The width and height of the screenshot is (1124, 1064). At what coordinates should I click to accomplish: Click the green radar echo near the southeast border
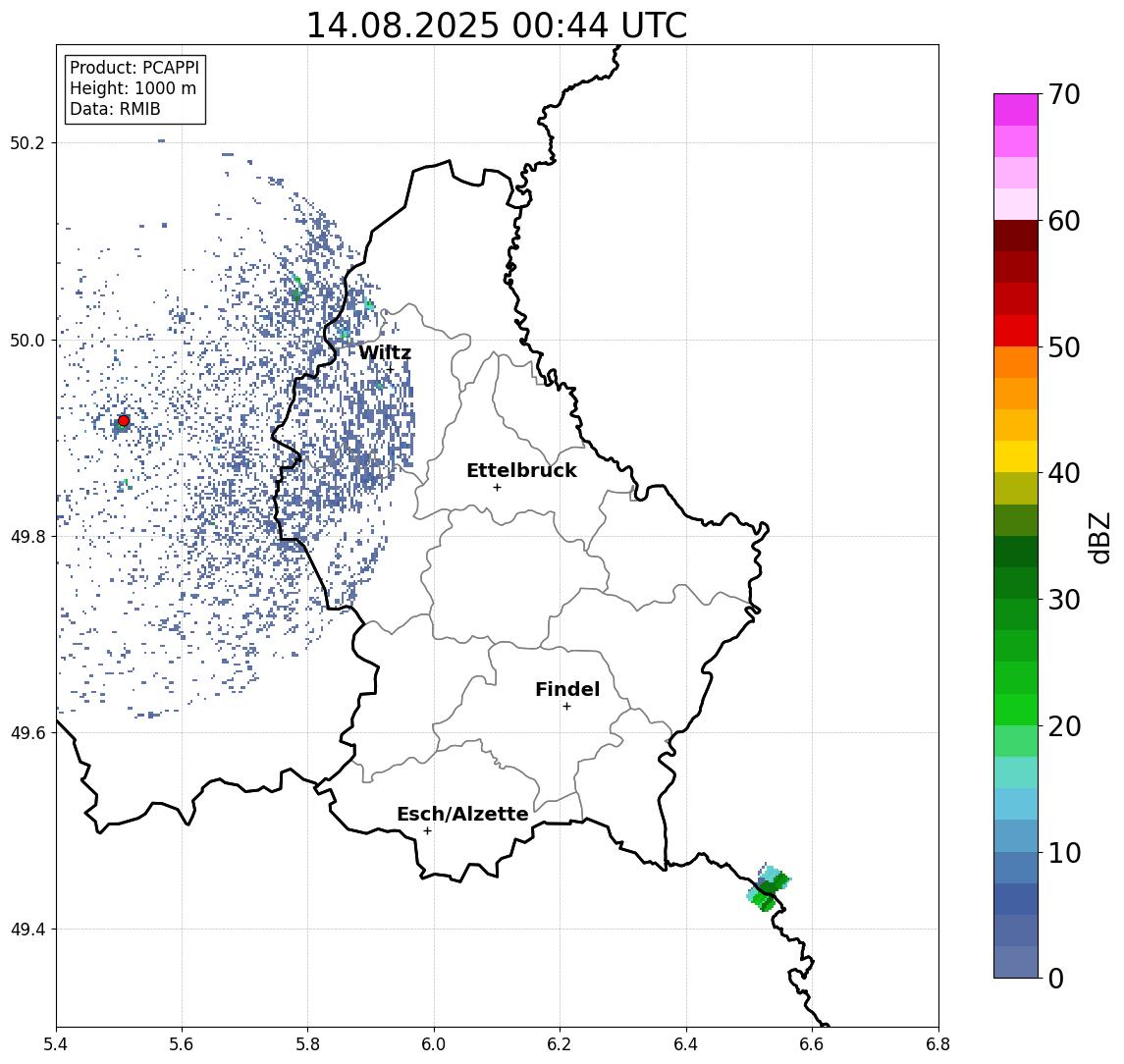(768, 887)
